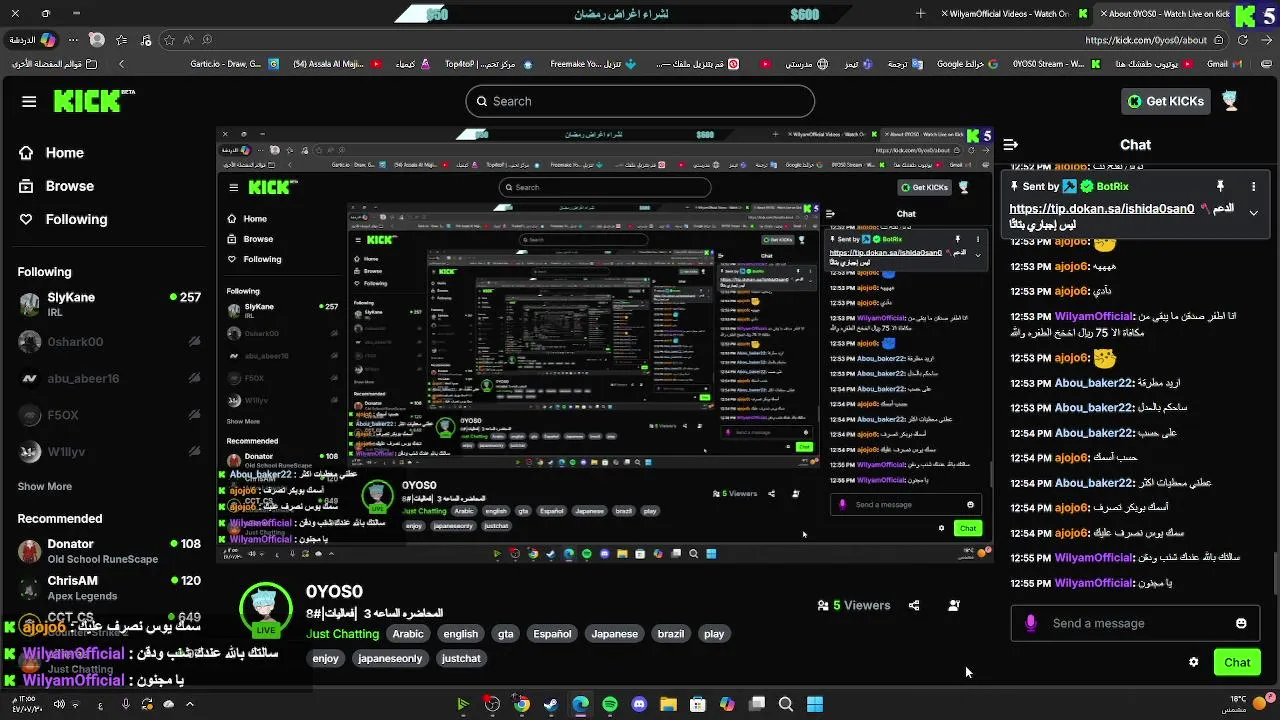
Task: Open Google Chrome from the taskbar
Action: (522, 704)
